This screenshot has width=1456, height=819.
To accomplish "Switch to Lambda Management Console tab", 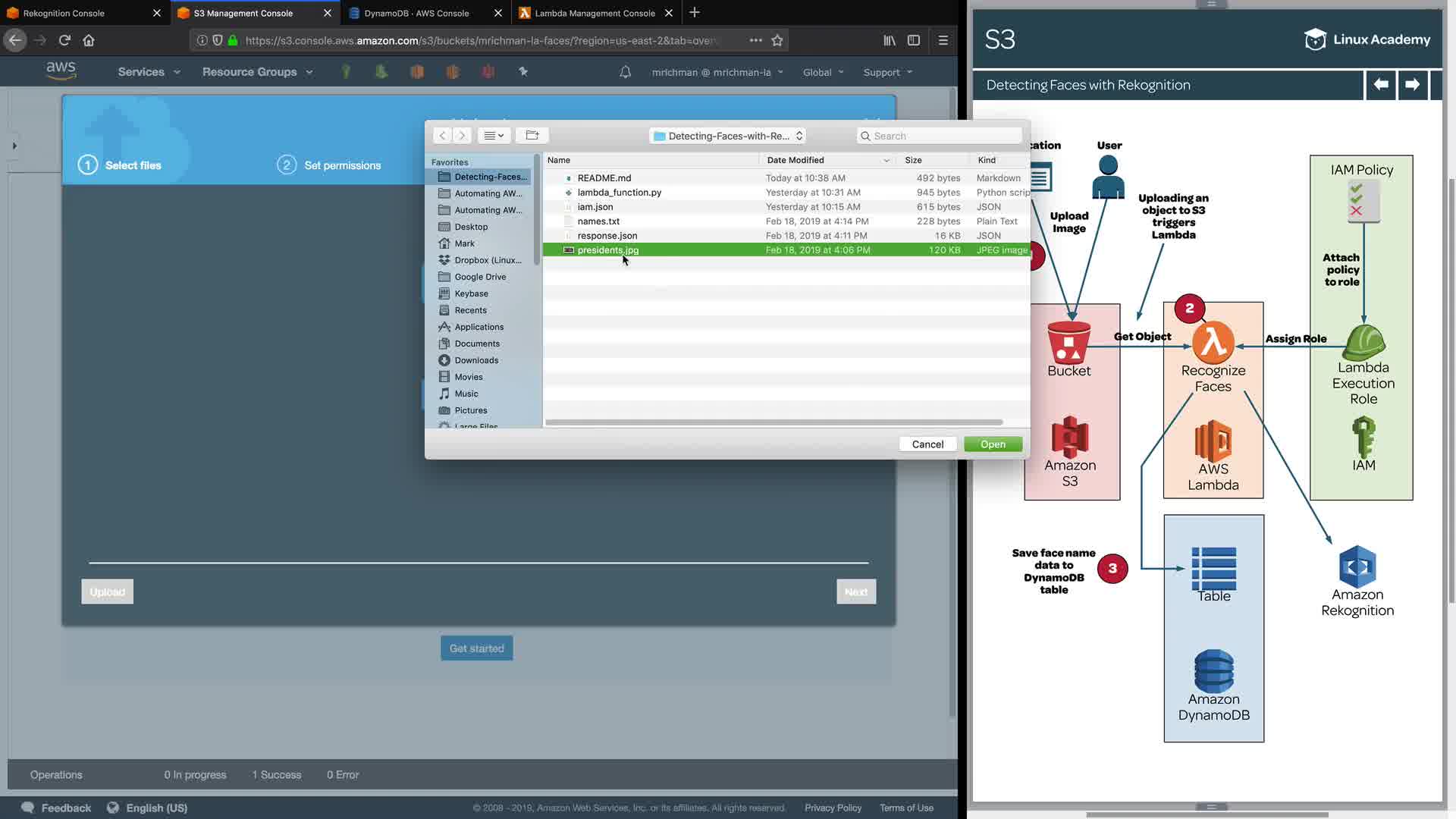I will click(595, 13).
